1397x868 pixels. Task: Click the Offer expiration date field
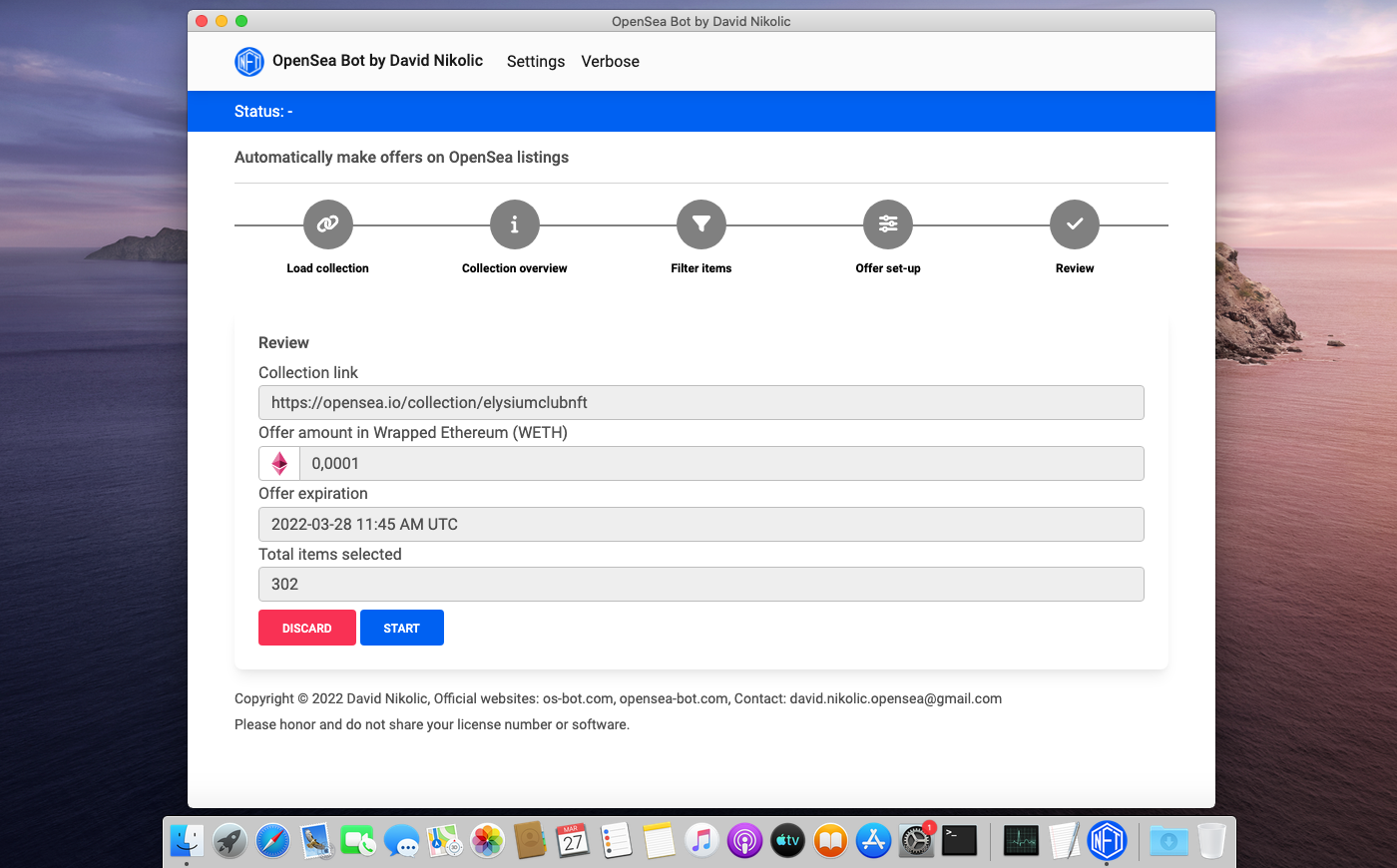701,524
